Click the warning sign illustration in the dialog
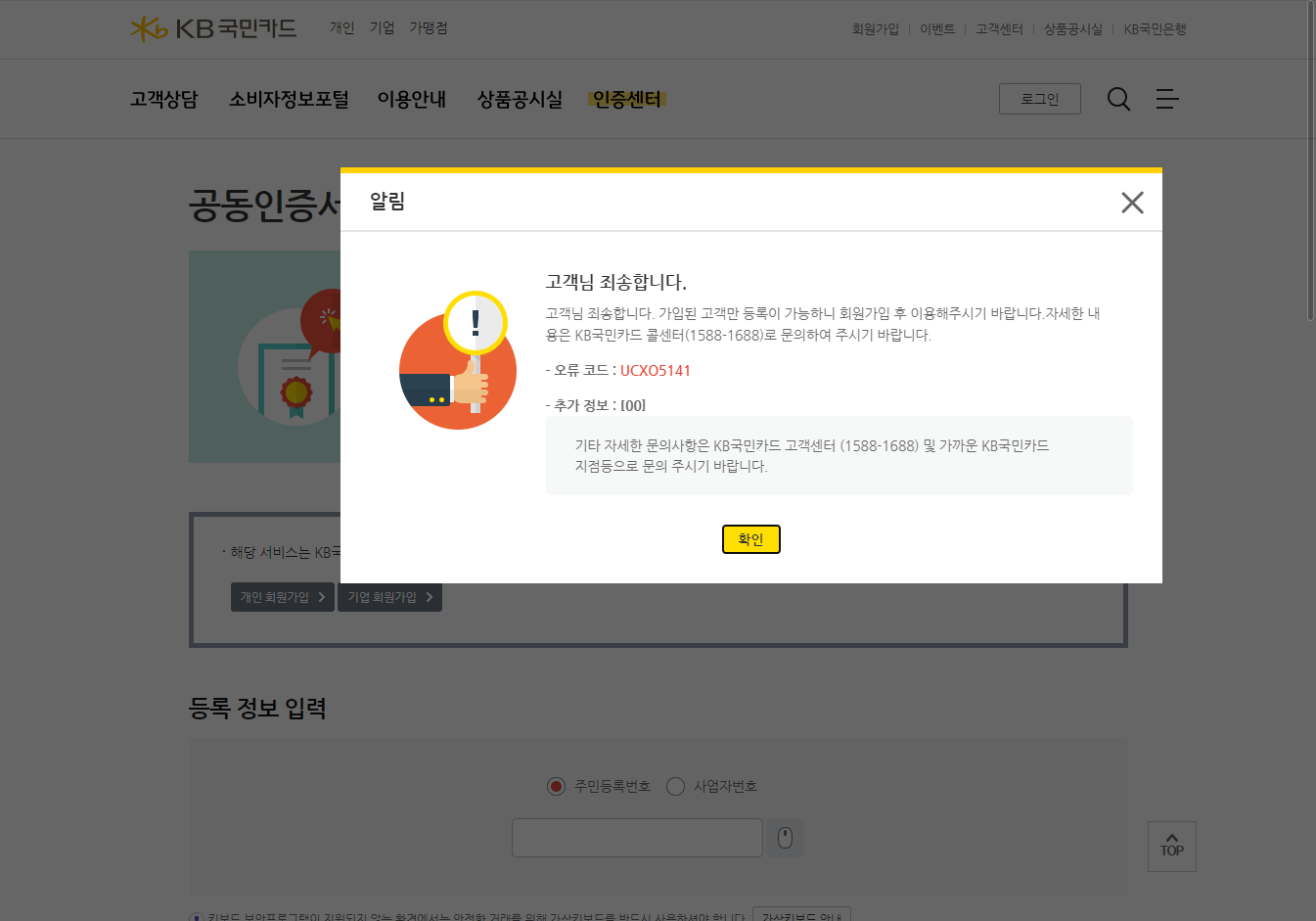1316x921 pixels. click(x=458, y=360)
